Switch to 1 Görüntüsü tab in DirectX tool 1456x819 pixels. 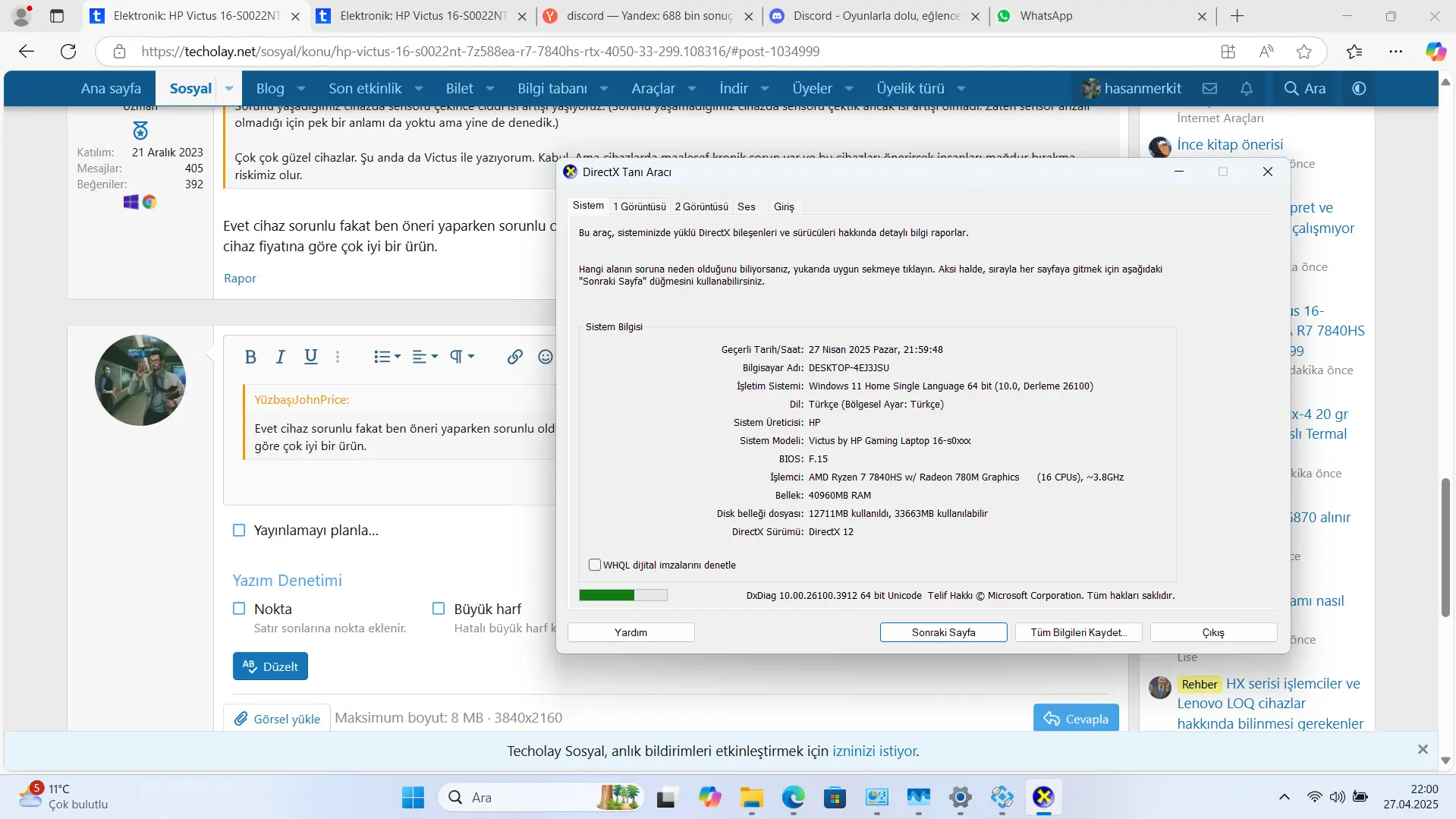click(640, 206)
